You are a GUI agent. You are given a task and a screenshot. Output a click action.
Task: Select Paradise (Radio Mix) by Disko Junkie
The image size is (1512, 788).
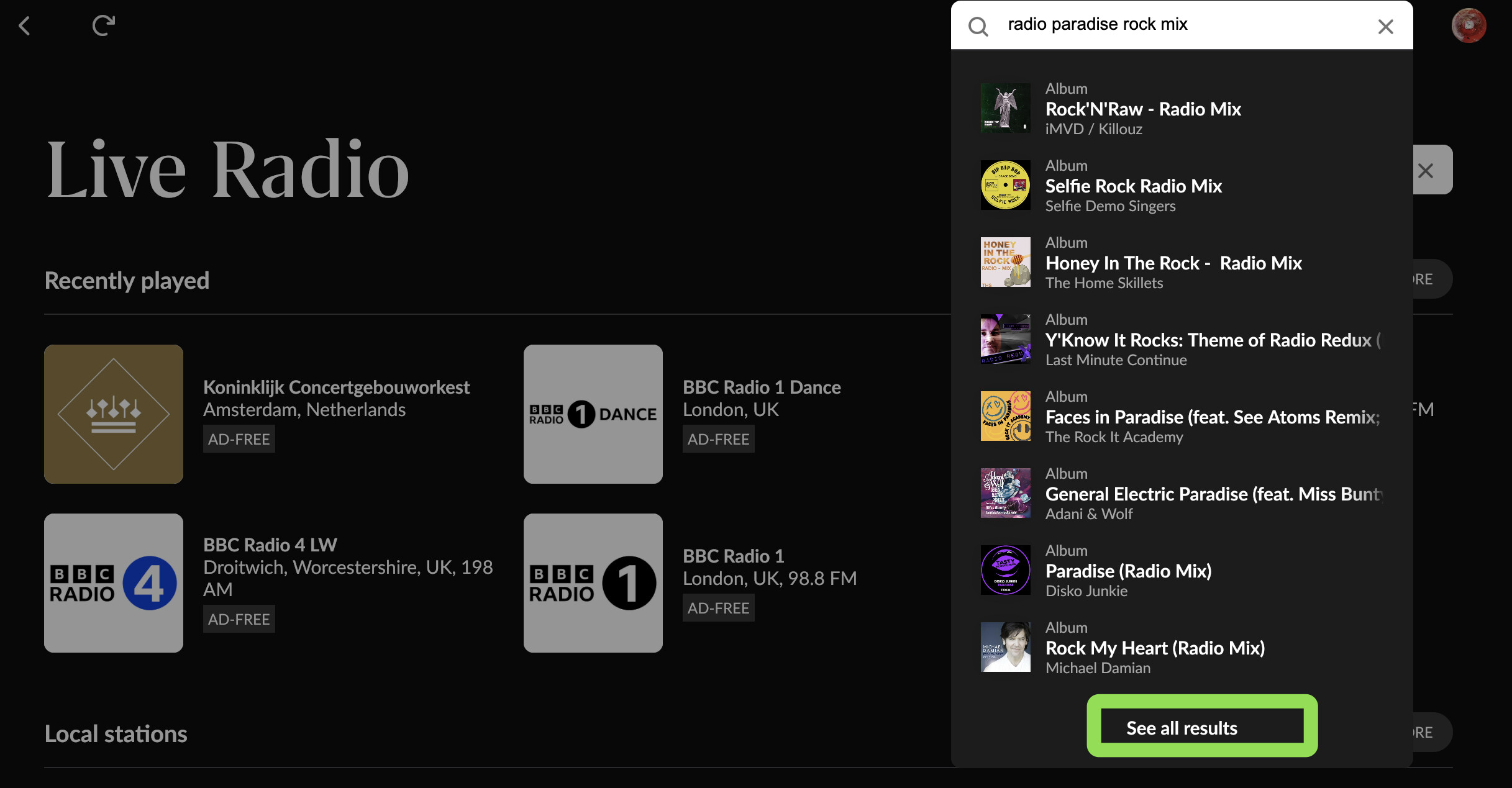coord(1128,571)
